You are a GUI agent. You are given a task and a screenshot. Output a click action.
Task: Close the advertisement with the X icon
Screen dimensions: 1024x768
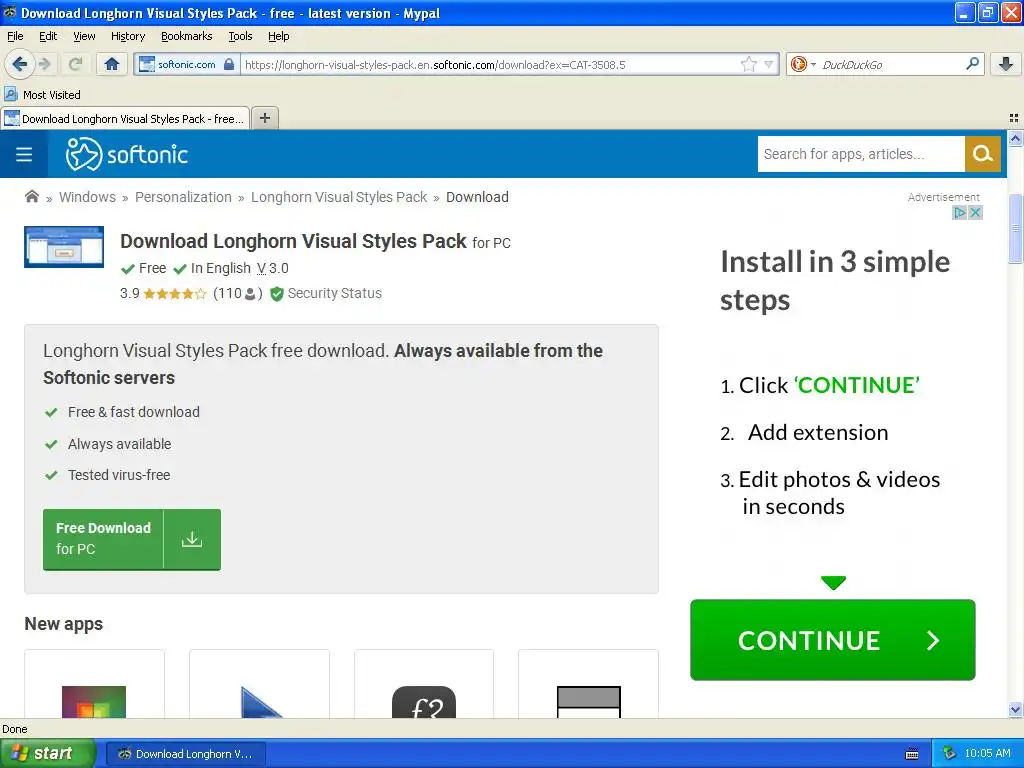point(975,212)
